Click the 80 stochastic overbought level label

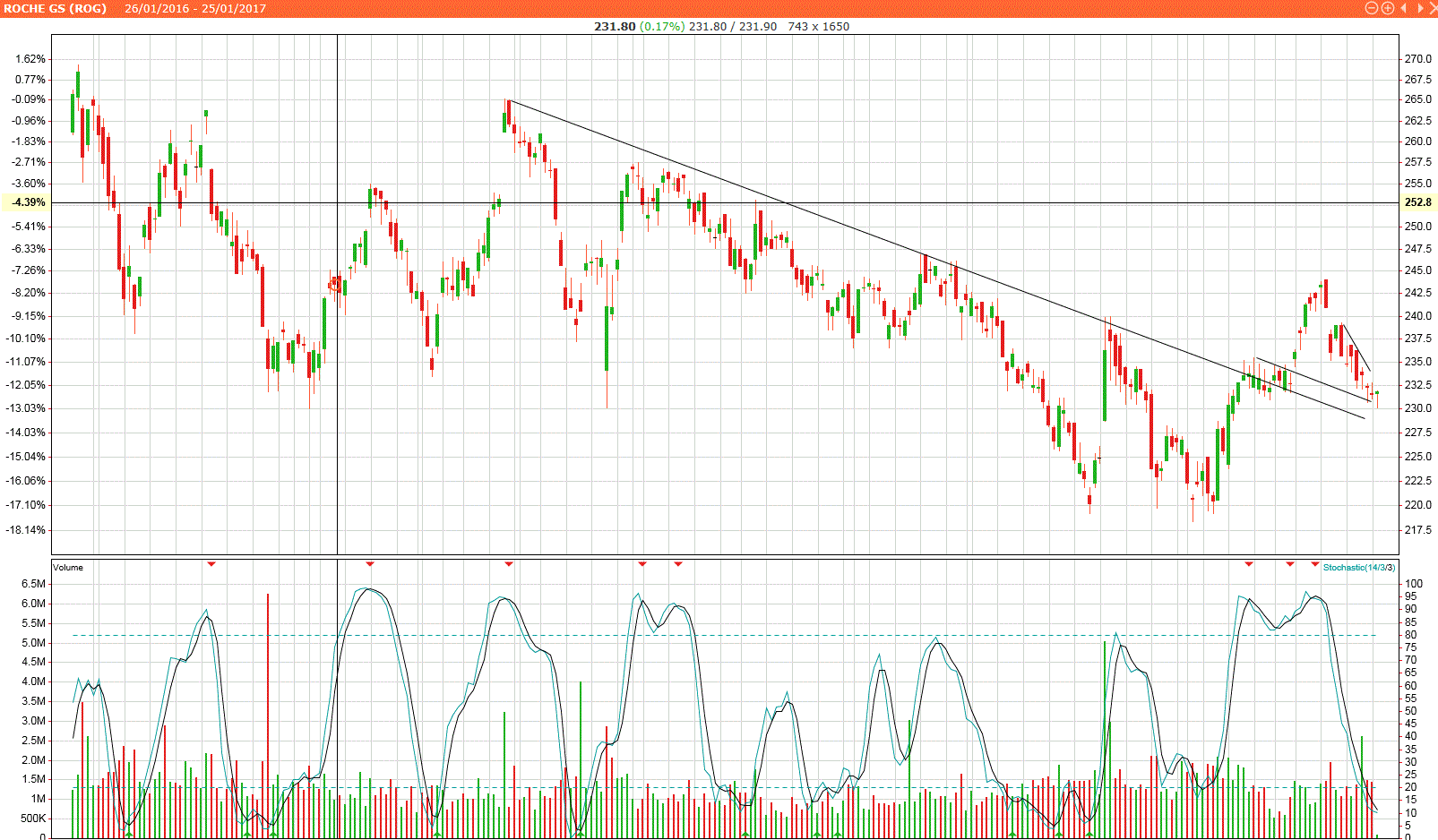pos(1410,635)
